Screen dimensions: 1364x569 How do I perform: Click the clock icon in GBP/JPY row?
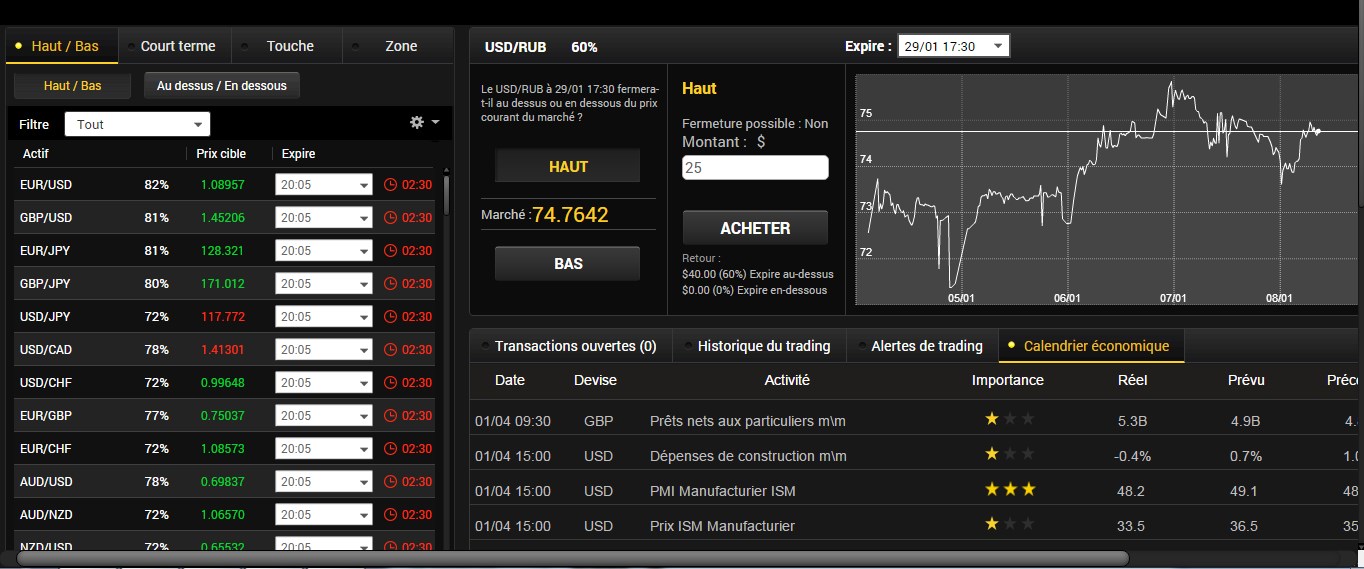[x=391, y=283]
